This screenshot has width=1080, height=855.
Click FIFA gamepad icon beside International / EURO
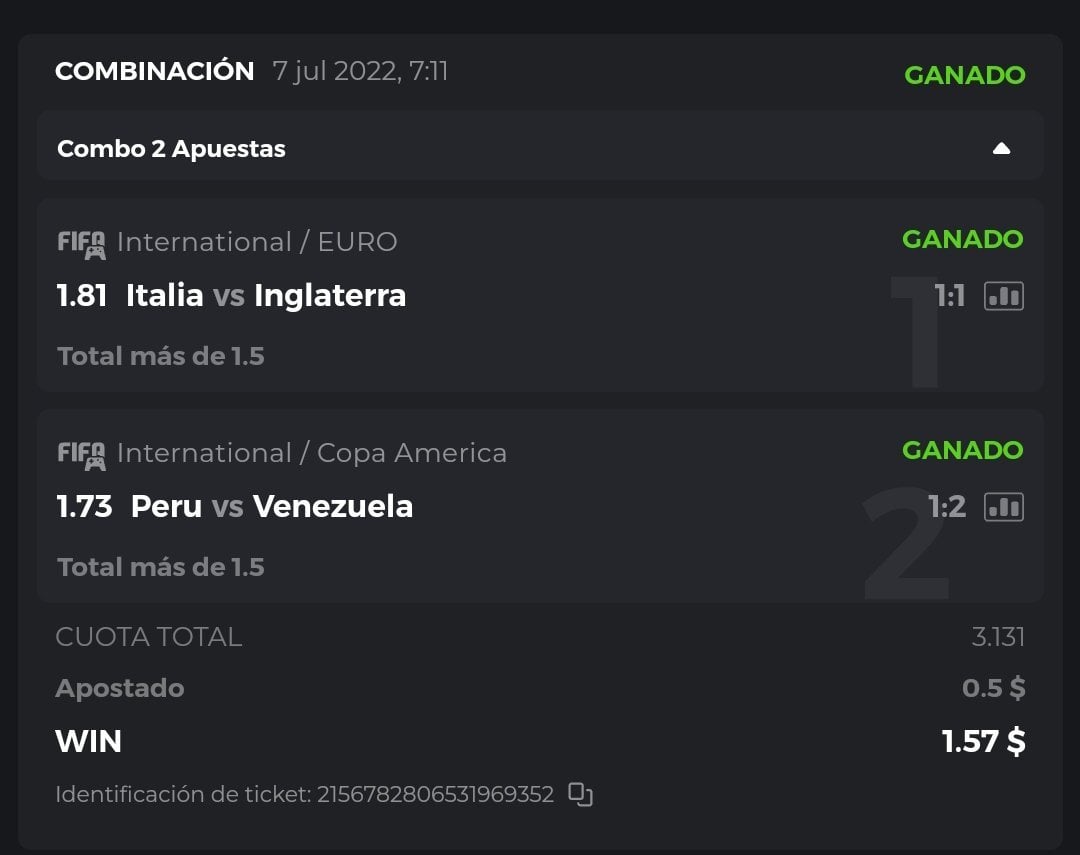pos(81,243)
